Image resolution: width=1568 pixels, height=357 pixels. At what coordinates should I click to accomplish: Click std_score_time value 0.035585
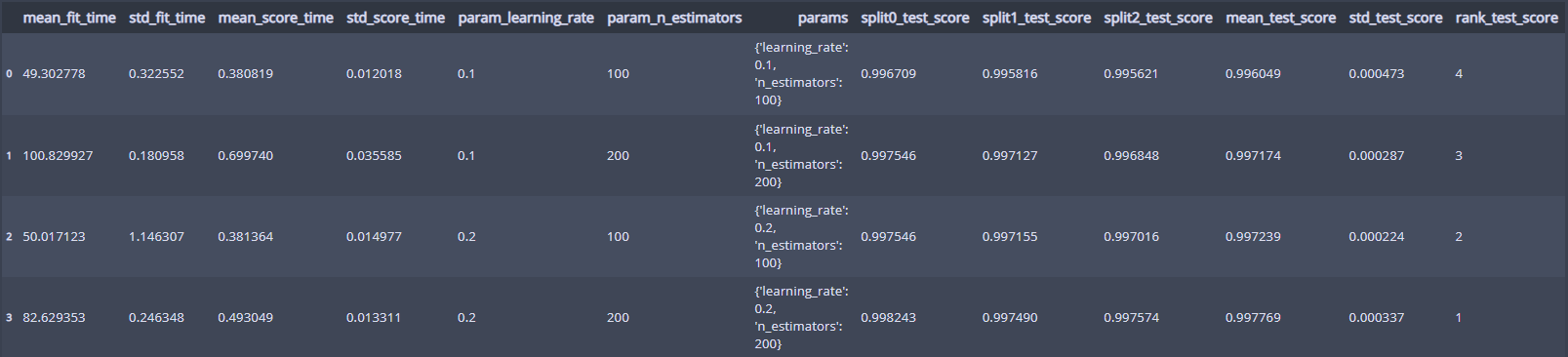[374, 156]
